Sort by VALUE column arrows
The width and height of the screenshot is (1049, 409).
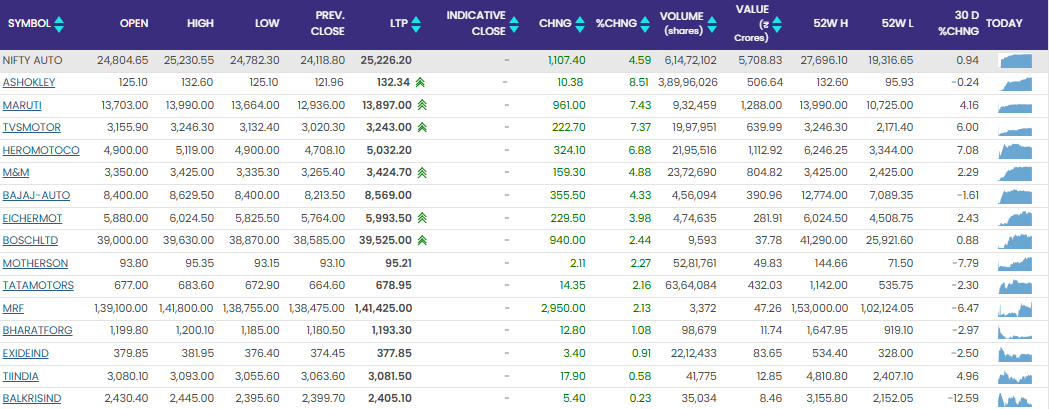[777, 24]
